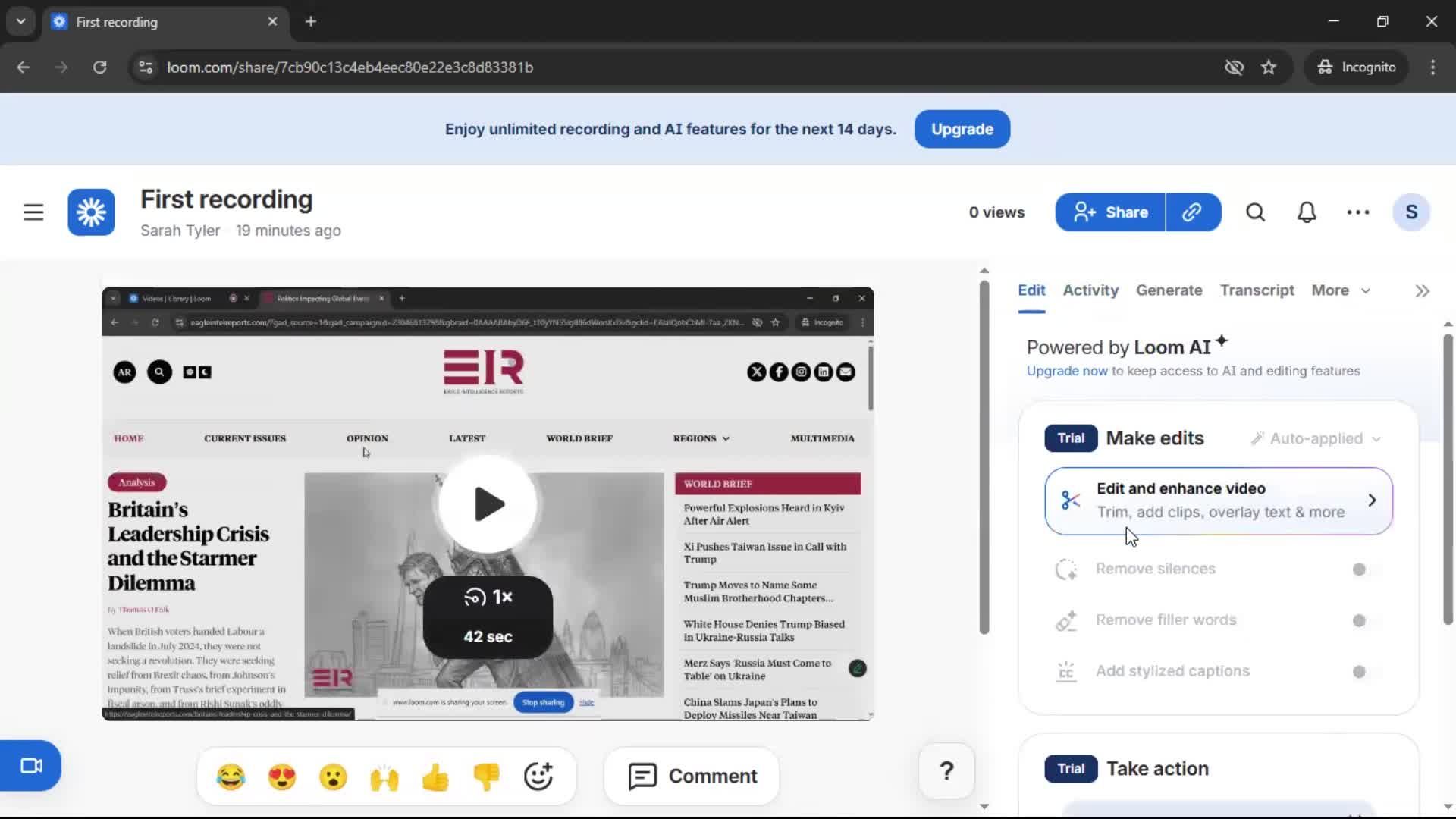React with thumbs up emoji
1456x819 pixels.
click(435, 777)
